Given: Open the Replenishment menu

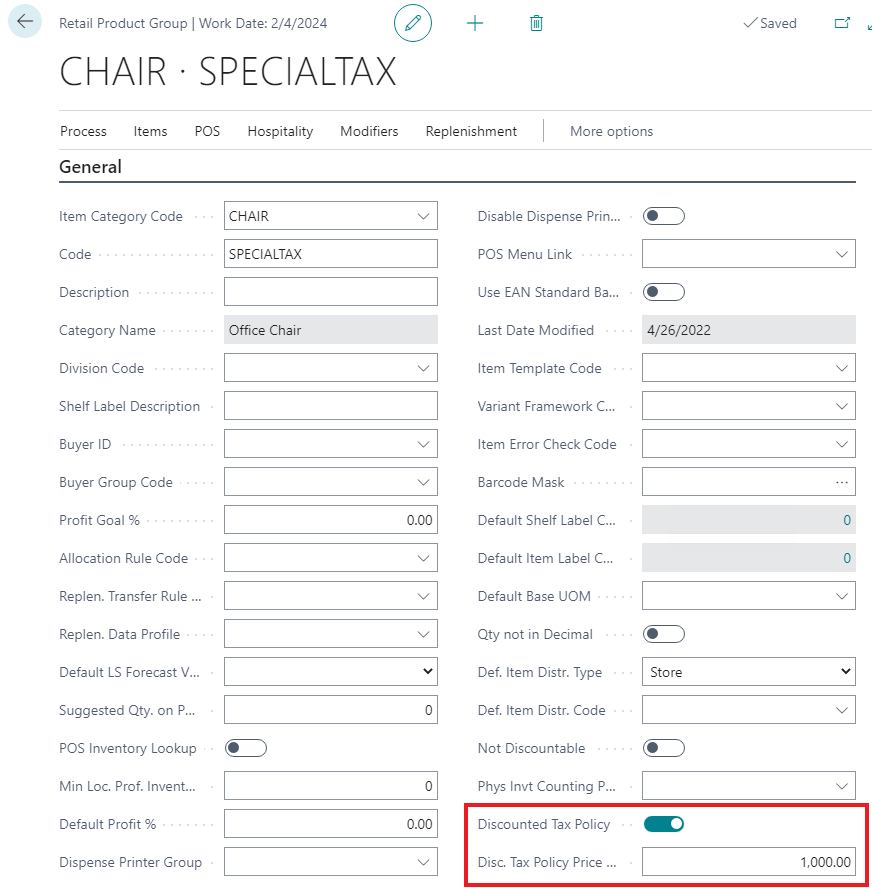Looking at the screenshot, I should [x=471, y=131].
